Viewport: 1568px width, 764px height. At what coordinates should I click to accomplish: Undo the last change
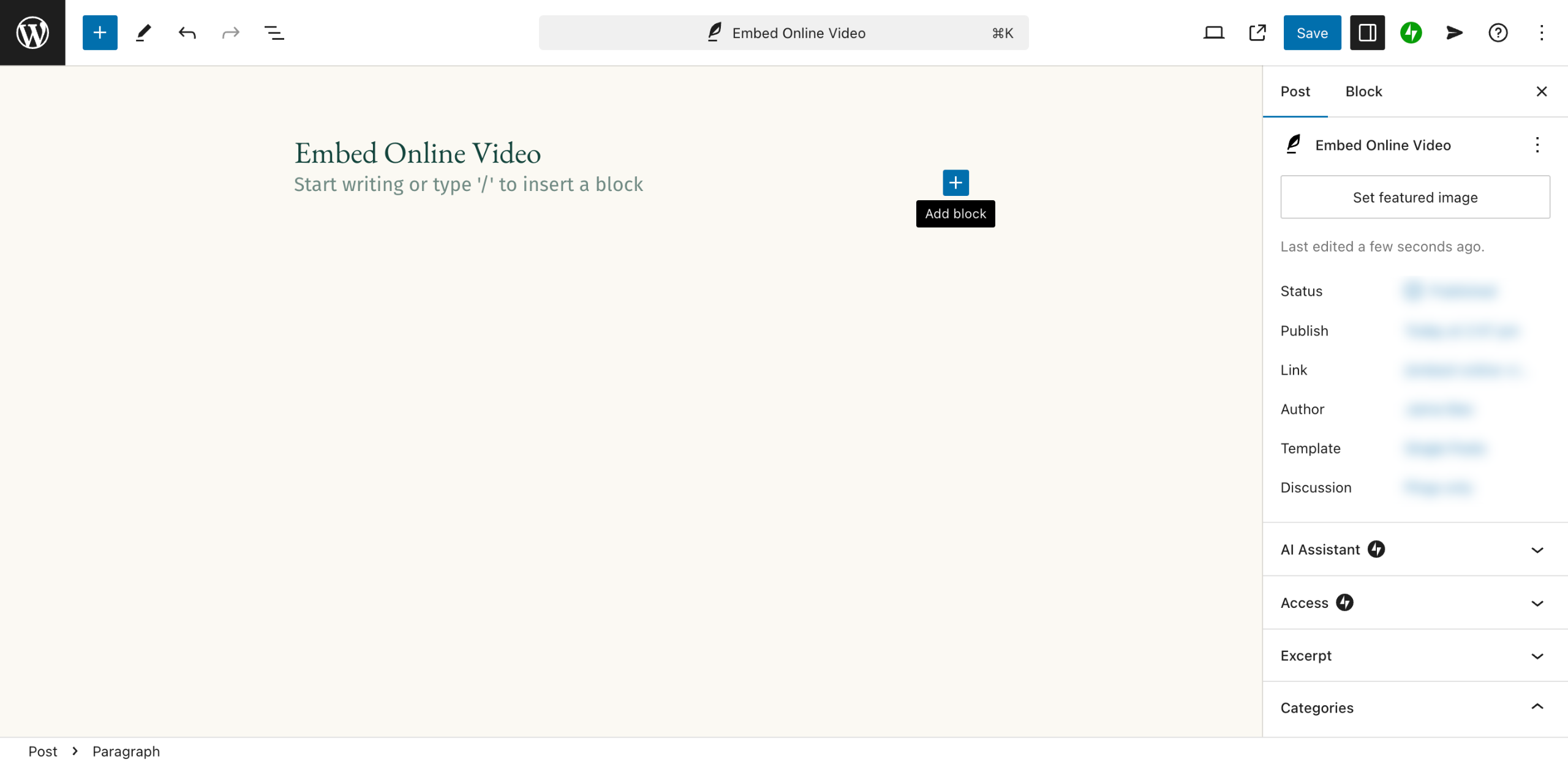[187, 32]
